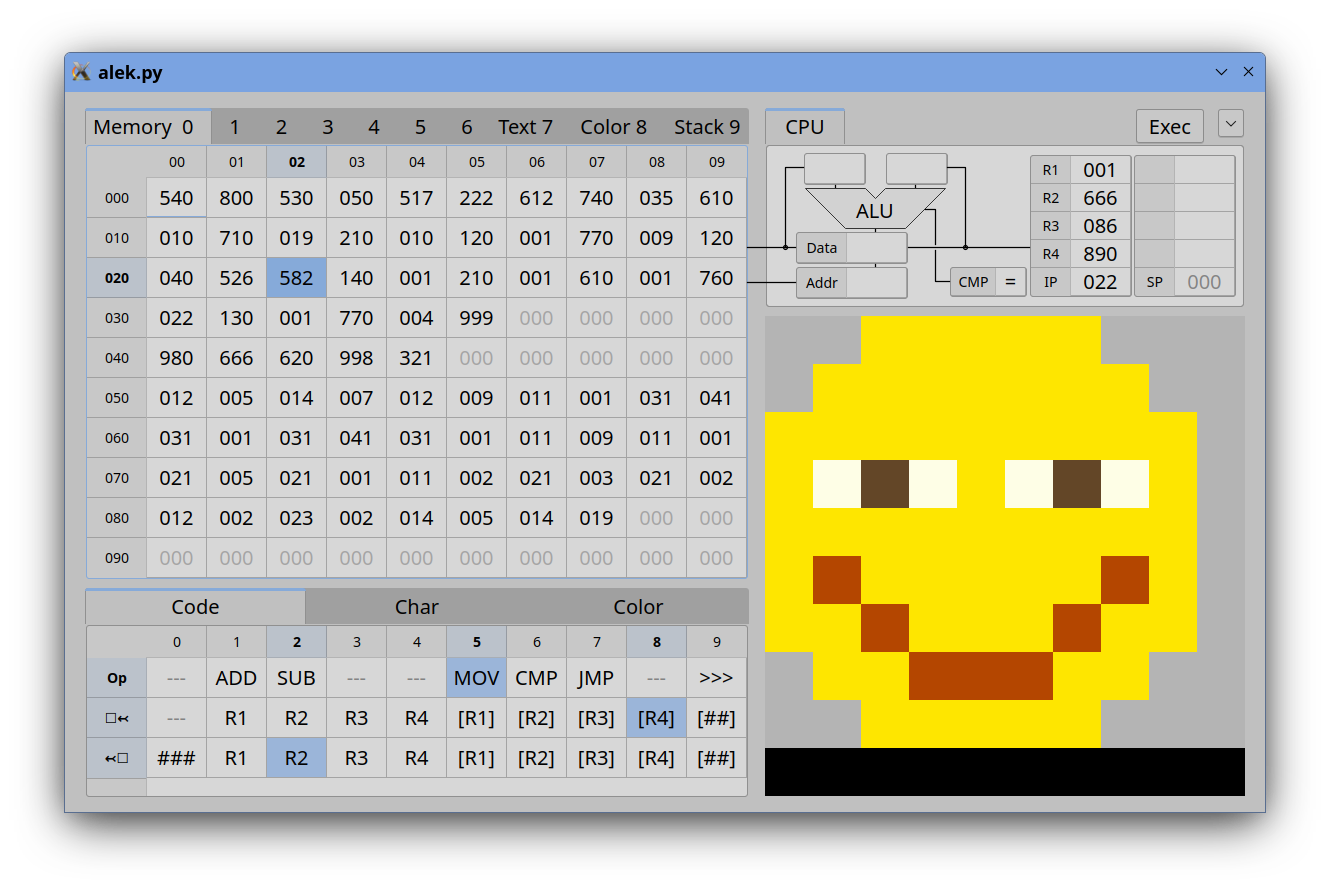Select the ADD opcode cell

click(236, 678)
